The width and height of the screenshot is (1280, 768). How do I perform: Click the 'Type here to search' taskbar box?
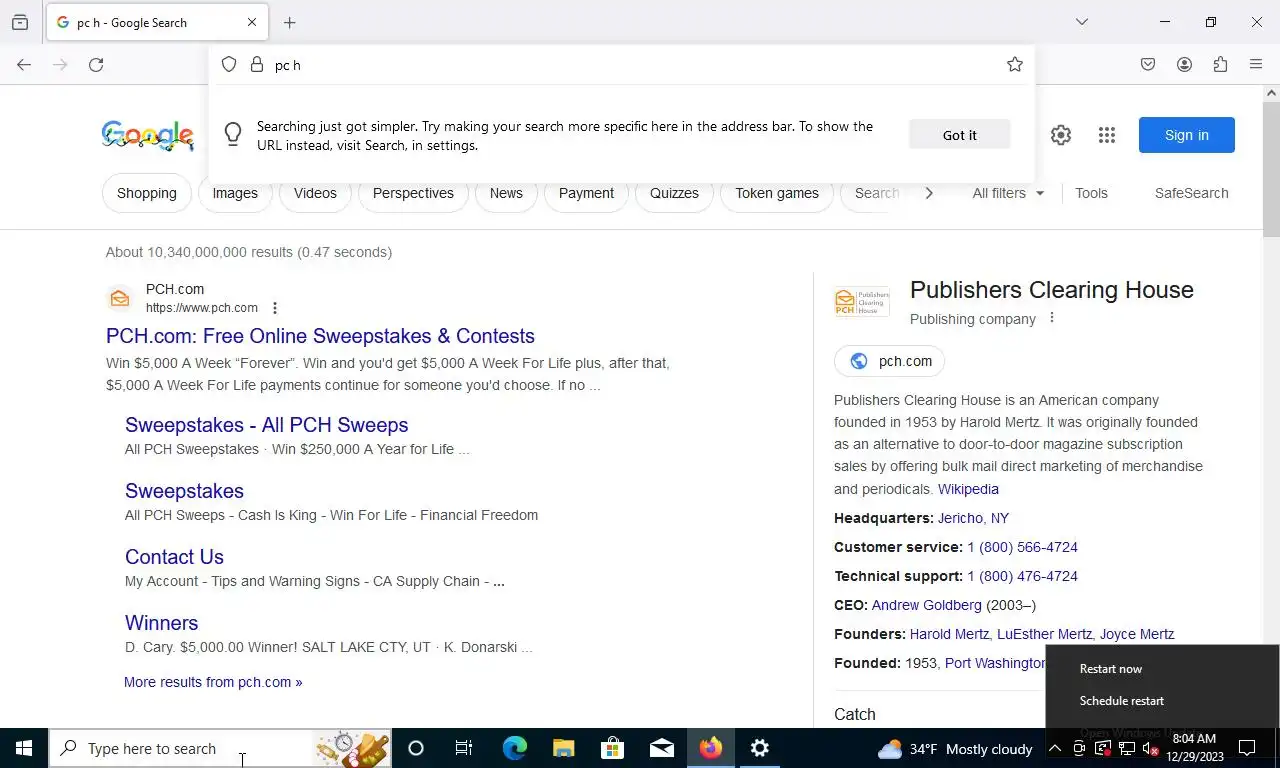tap(220, 748)
